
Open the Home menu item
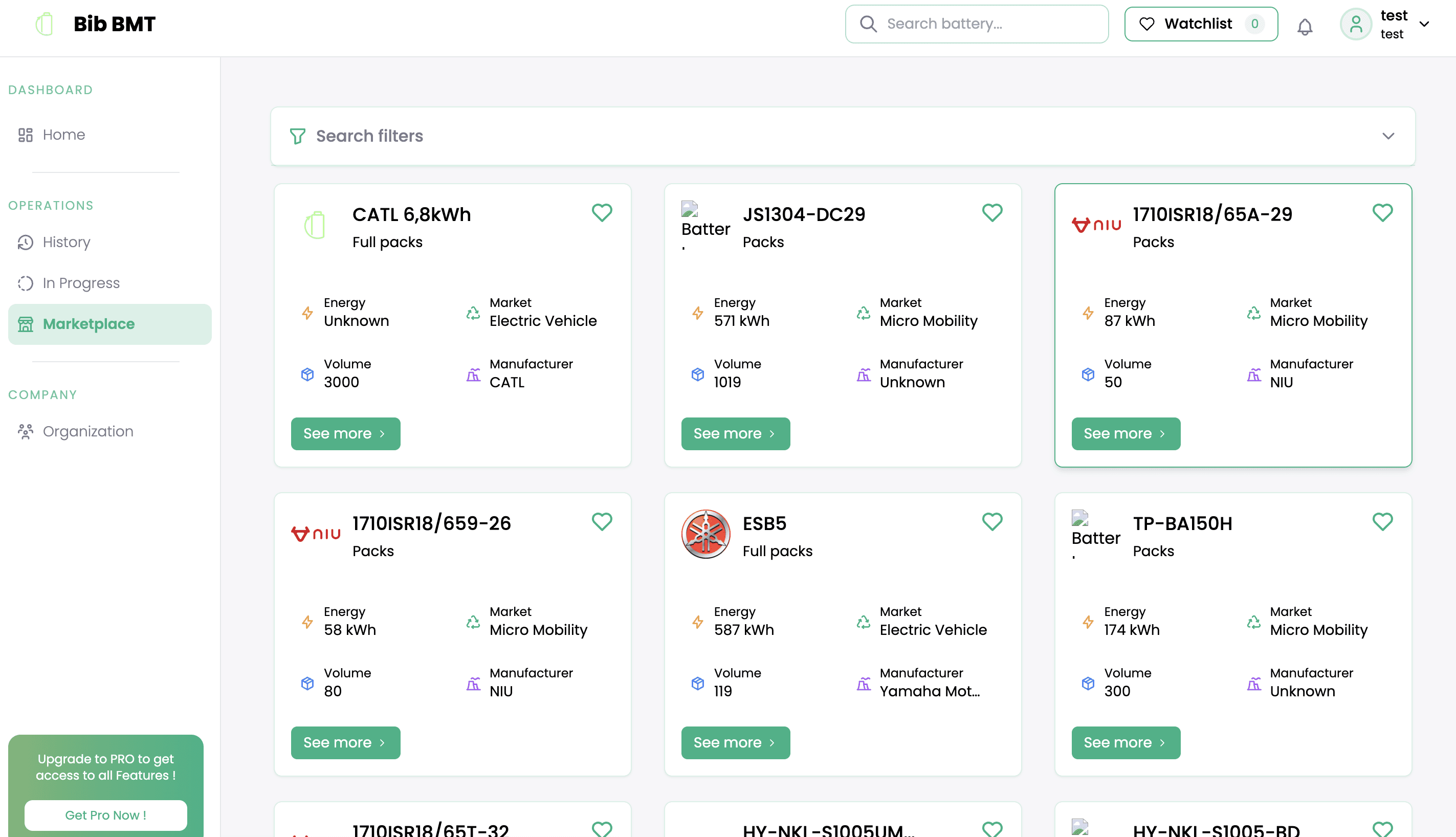(63, 135)
